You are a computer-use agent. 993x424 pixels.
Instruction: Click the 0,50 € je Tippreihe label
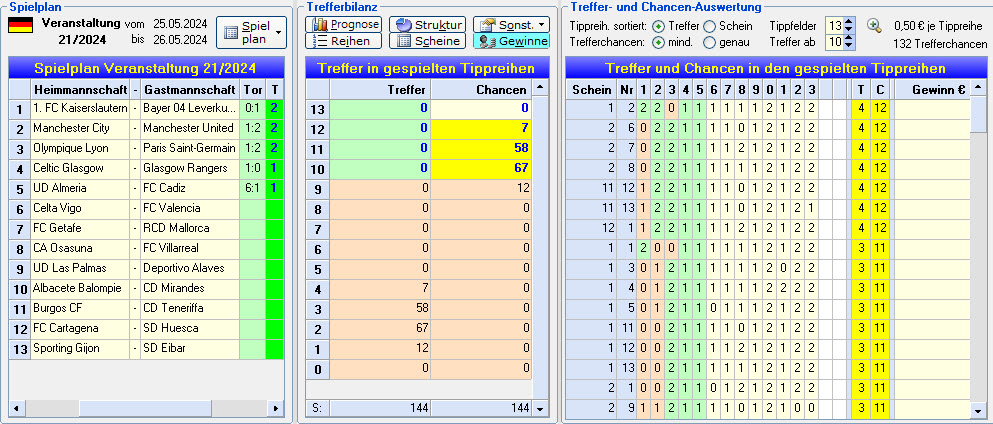click(x=940, y=26)
